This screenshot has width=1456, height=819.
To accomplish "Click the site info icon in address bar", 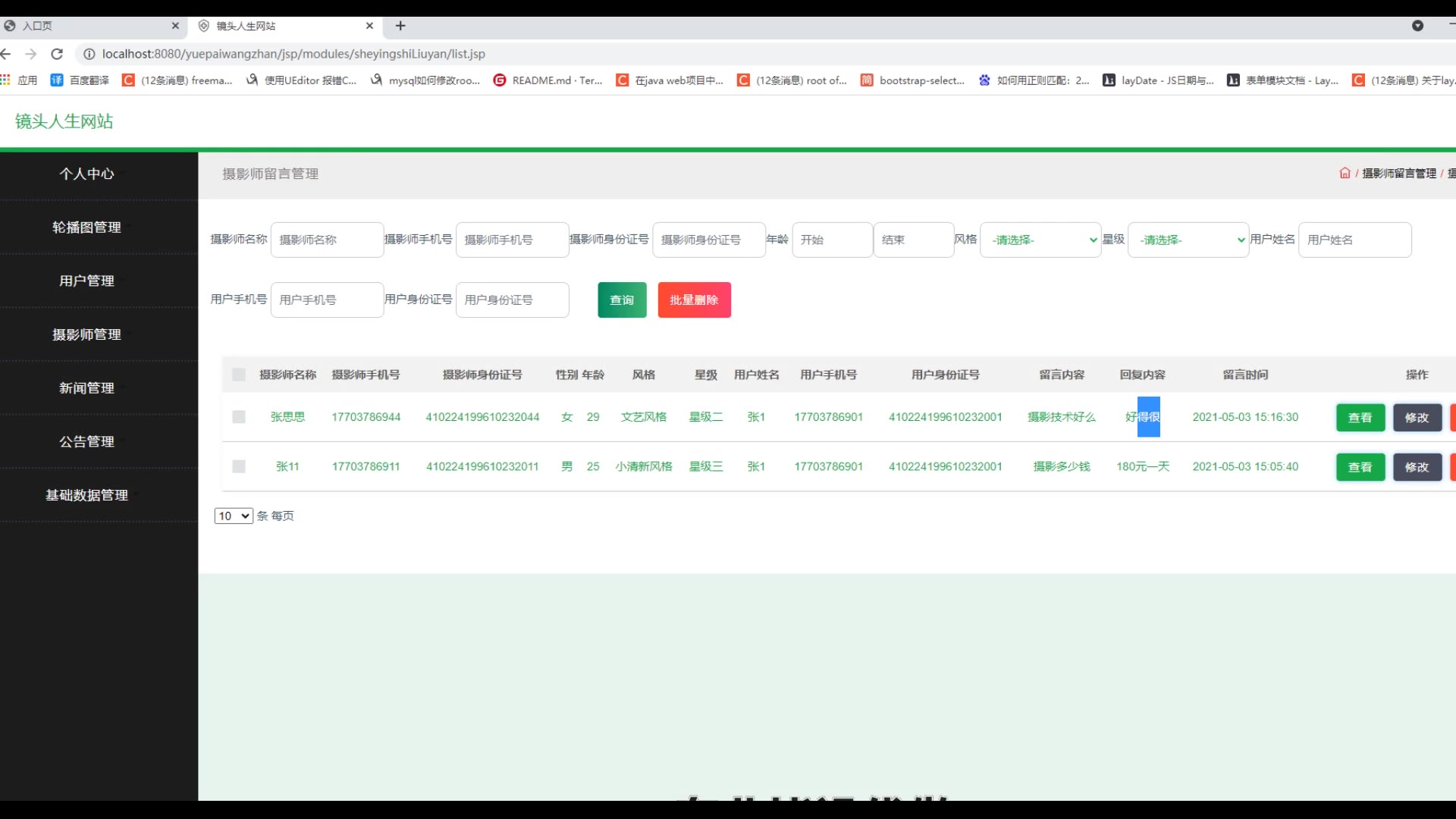I will (x=89, y=54).
